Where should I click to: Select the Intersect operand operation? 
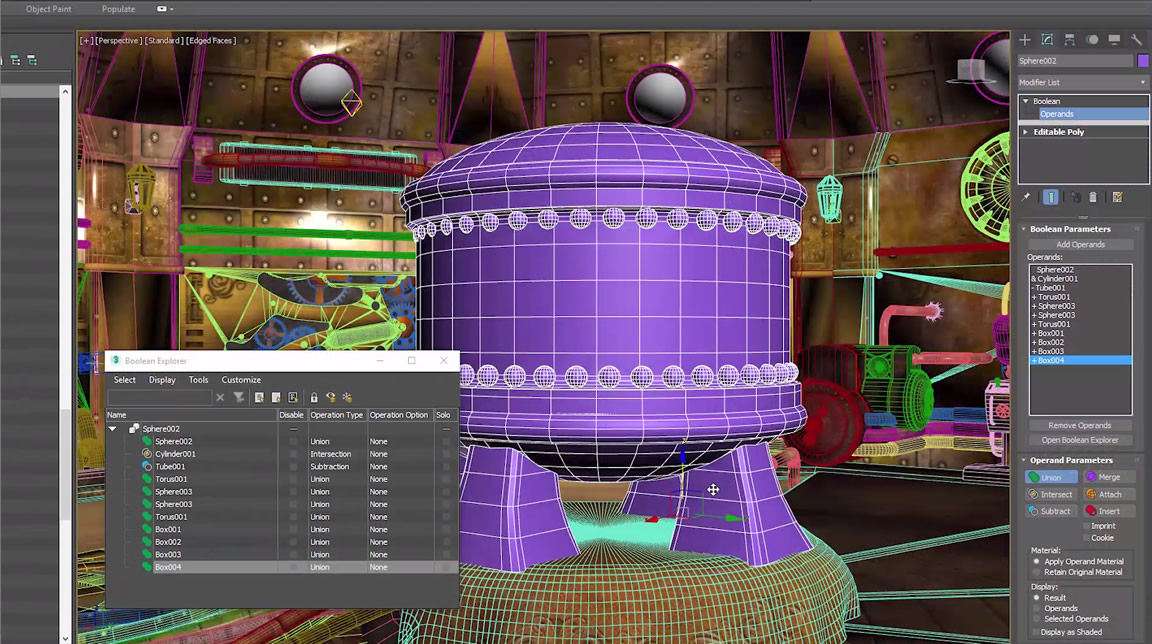click(1051, 494)
